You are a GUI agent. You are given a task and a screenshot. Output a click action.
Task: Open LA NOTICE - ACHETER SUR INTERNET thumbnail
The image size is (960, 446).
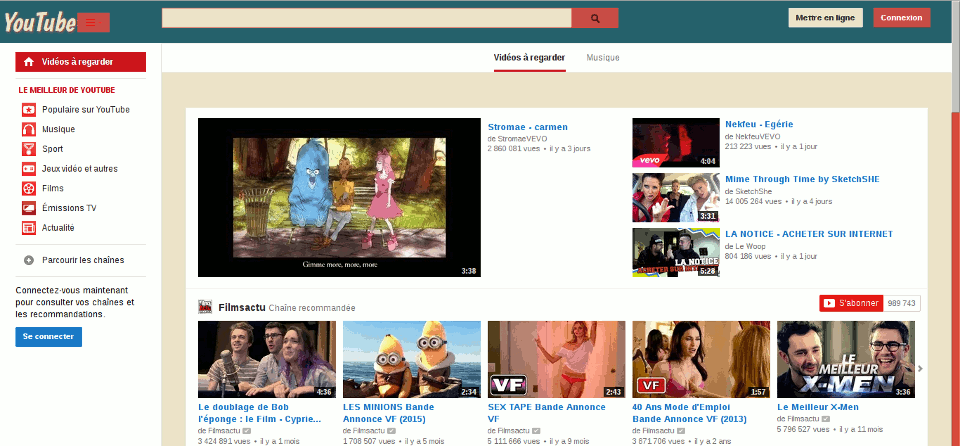point(676,252)
